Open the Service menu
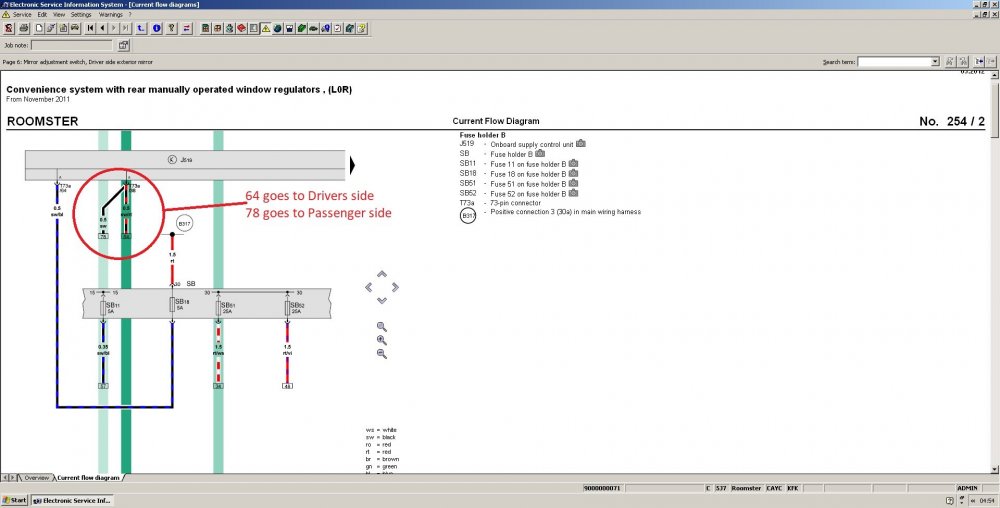Screen dimensions: 1000x508 pos(22,15)
